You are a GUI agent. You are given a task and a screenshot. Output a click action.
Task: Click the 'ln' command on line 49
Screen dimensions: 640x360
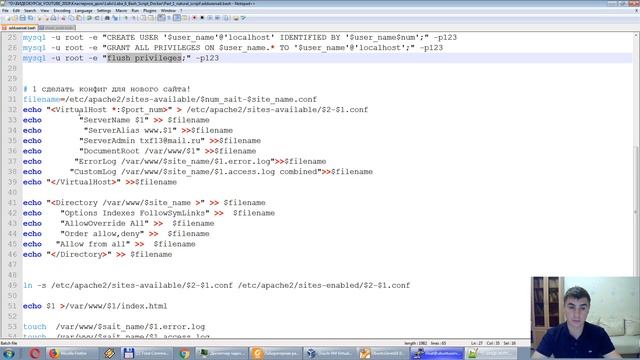pos(27,285)
